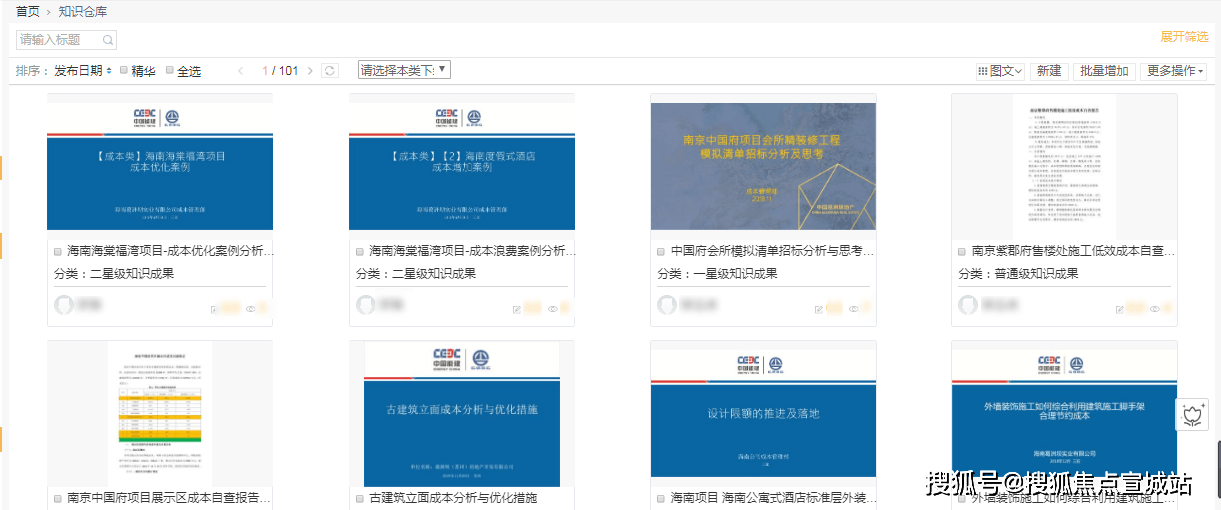Refresh the knowledge list
Image resolution: width=1221 pixels, height=510 pixels.
(330, 71)
